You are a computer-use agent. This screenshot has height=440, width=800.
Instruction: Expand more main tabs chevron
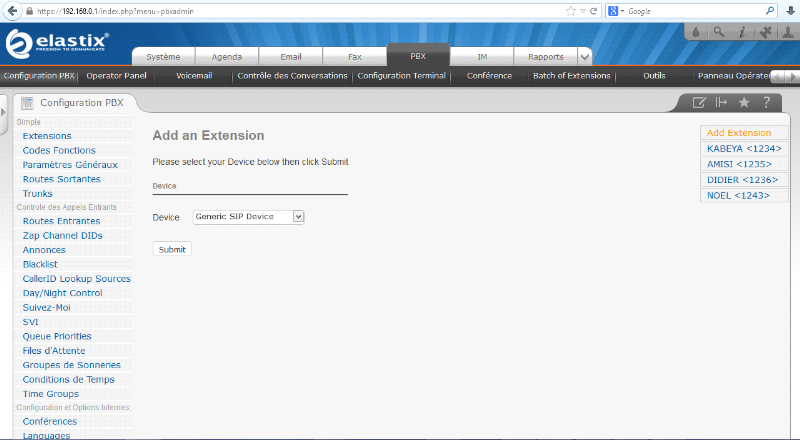(585, 57)
